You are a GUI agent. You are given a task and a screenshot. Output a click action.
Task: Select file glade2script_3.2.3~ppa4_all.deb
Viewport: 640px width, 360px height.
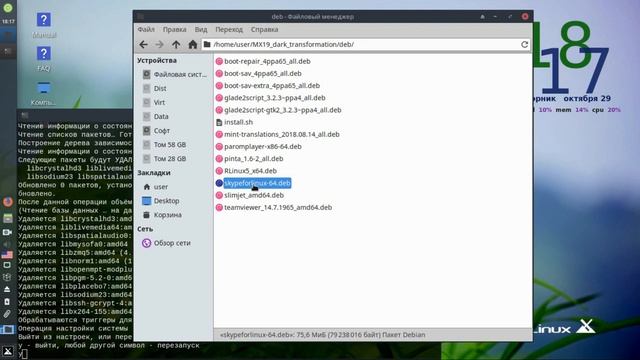275,98
